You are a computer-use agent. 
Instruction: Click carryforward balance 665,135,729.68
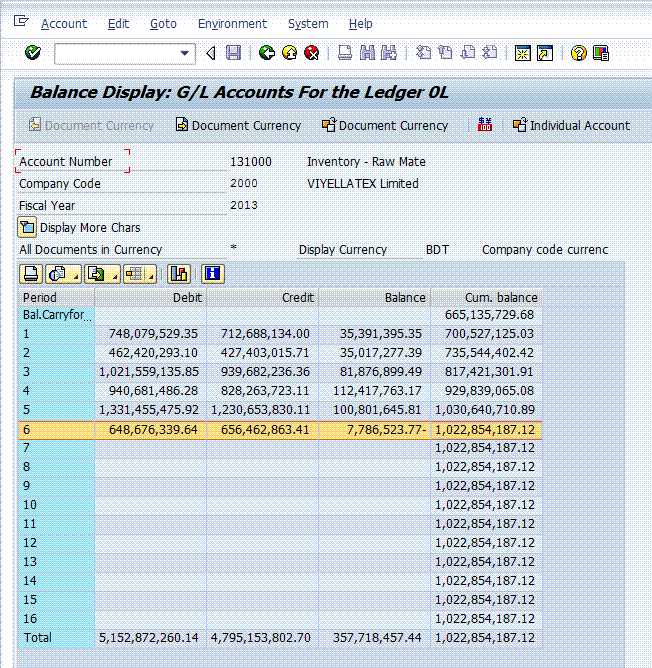(489, 315)
